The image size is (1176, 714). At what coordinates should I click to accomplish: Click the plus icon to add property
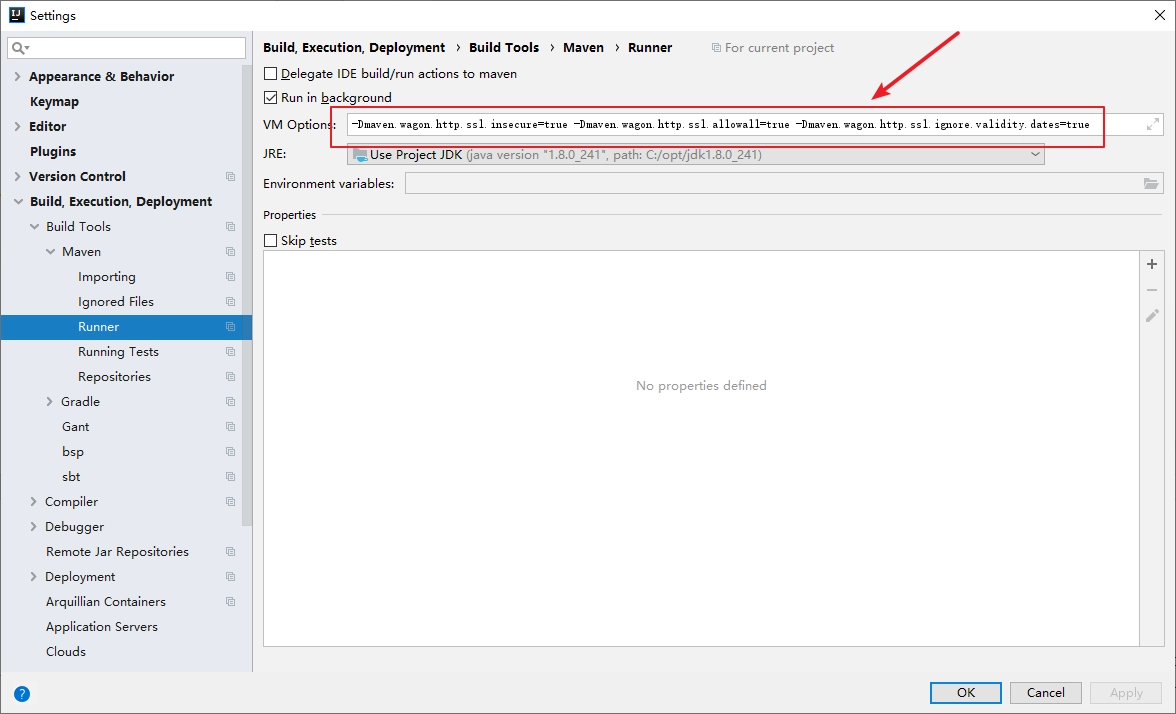tap(1152, 264)
